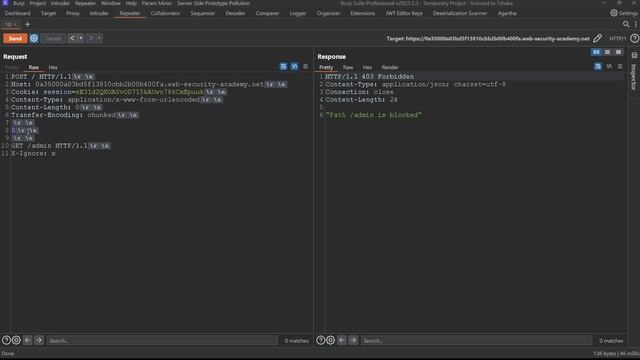Open the Repeater tab options kebab menu
Viewport: 640px width, 360px height.
point(636,24)
